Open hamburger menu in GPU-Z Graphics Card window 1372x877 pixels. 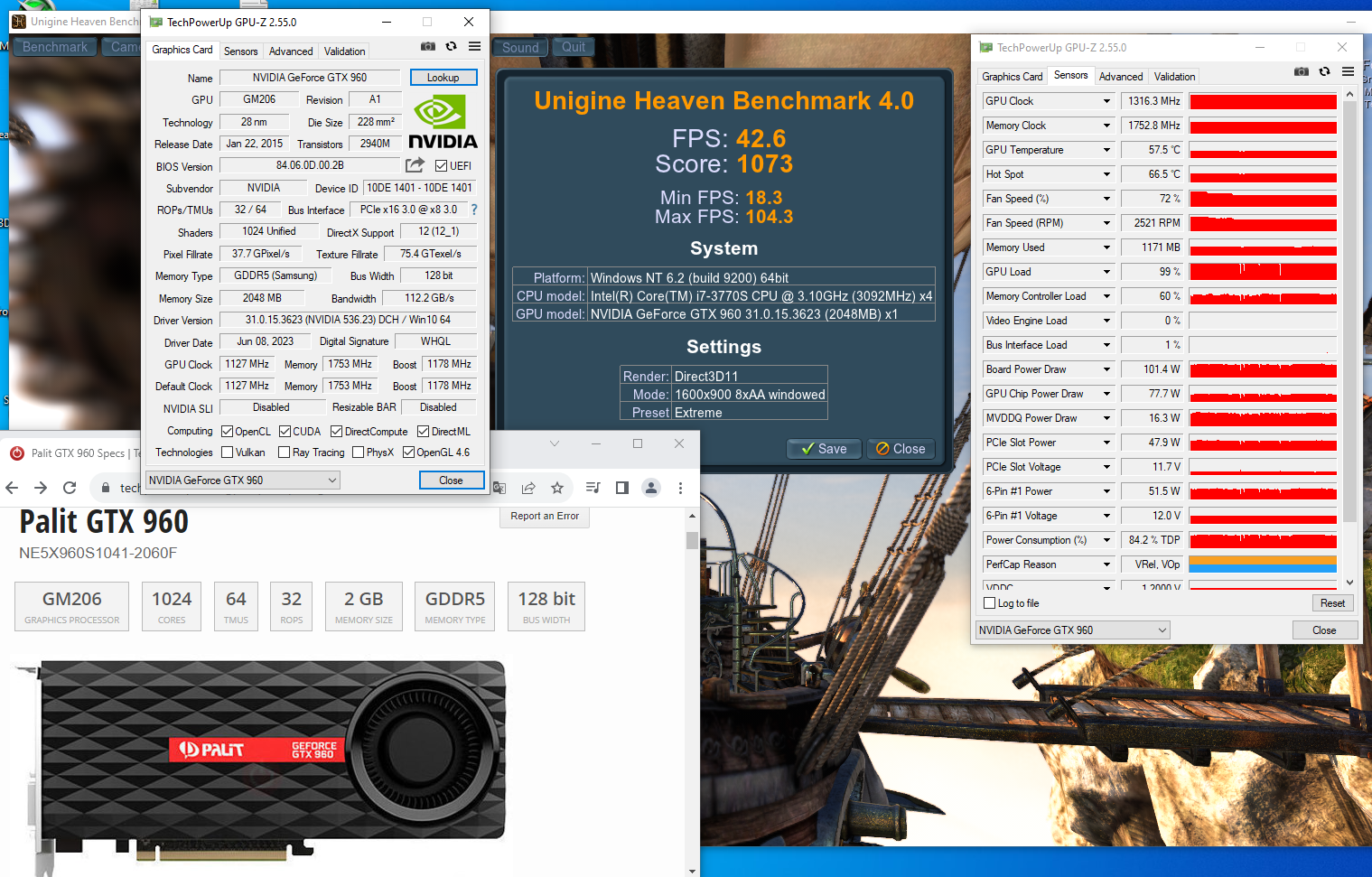(474, 46)
